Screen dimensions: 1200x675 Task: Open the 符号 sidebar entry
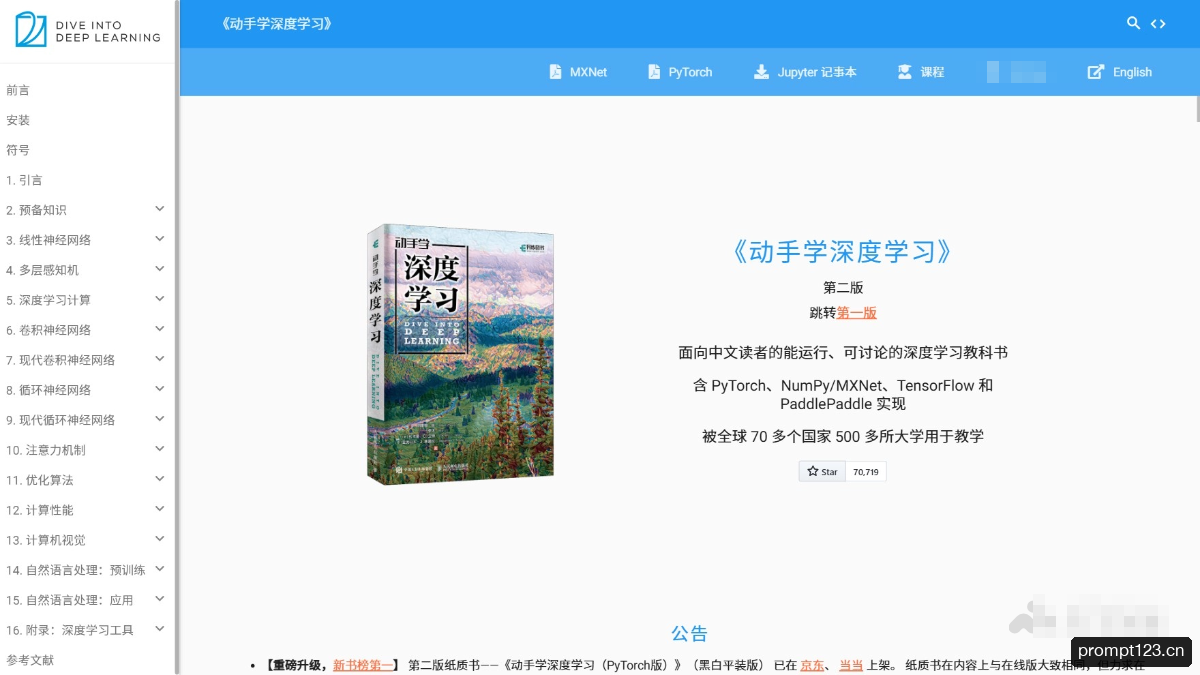18,150
